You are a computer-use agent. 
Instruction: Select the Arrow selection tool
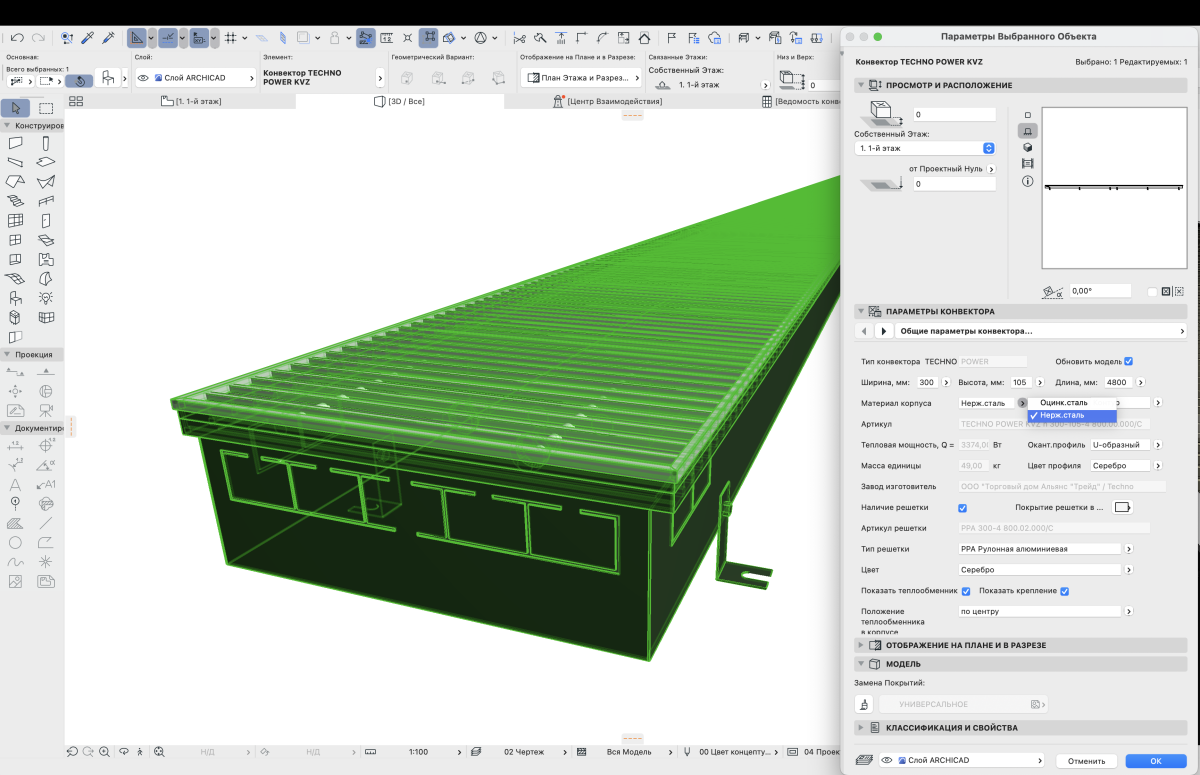pyautogui.click(x=16, y=108)
